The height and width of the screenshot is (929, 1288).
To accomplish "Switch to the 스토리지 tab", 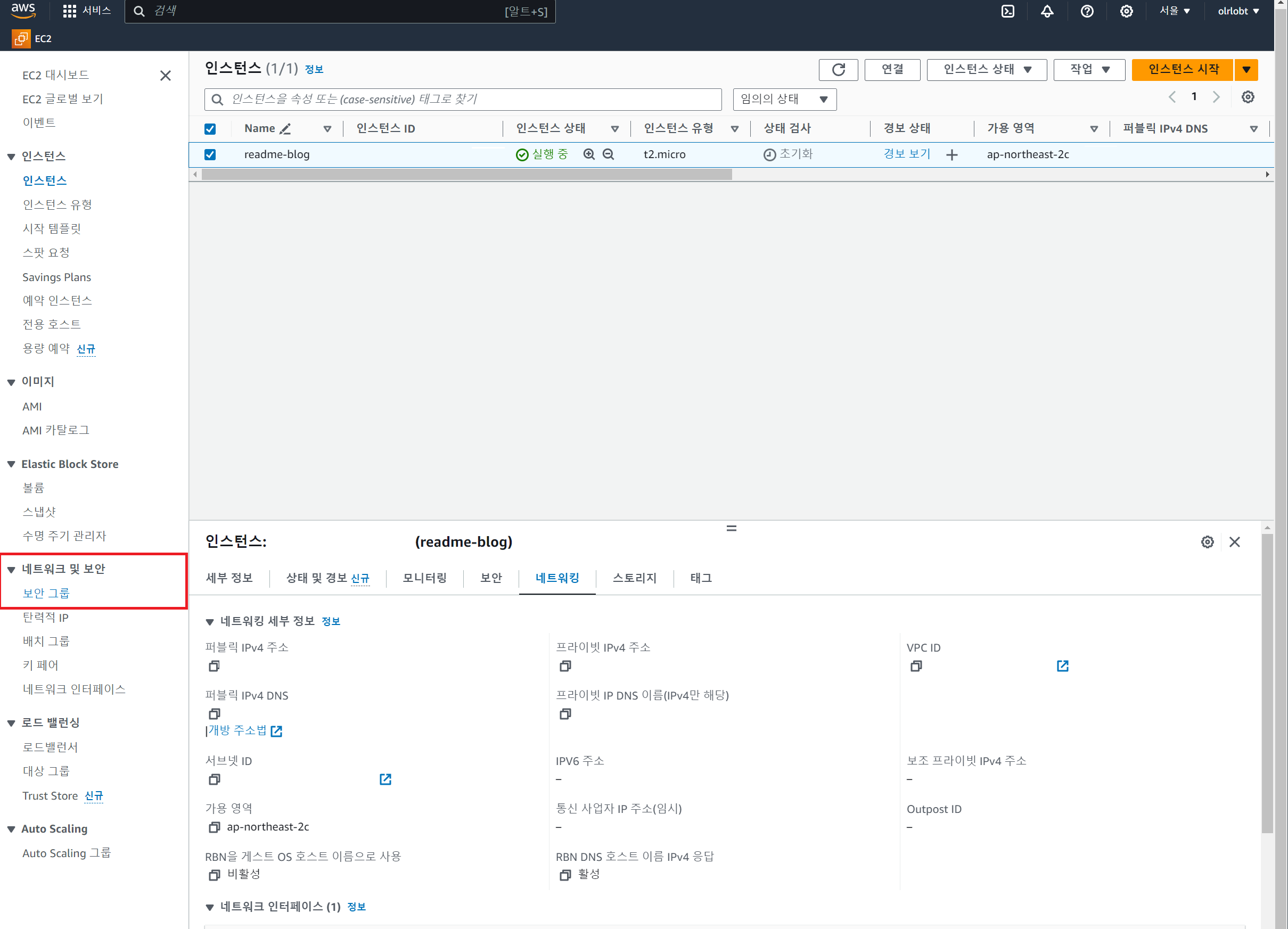I will pos(634,578).
